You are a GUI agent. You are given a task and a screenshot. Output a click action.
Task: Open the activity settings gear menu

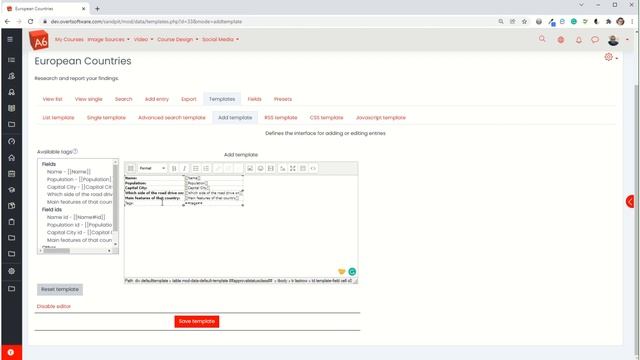(x=611, y=57)
